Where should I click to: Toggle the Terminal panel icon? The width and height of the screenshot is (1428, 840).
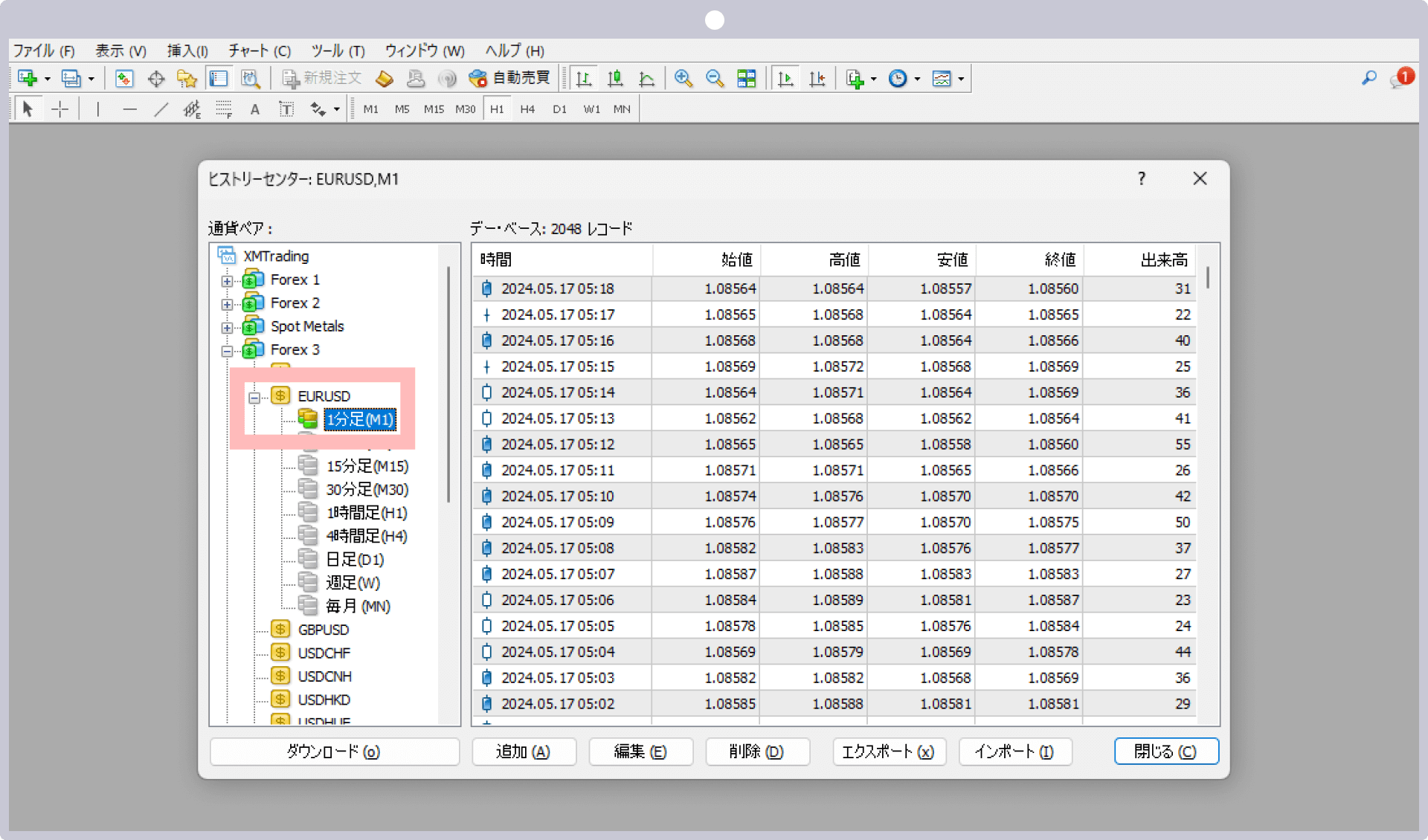coord(219,78)
